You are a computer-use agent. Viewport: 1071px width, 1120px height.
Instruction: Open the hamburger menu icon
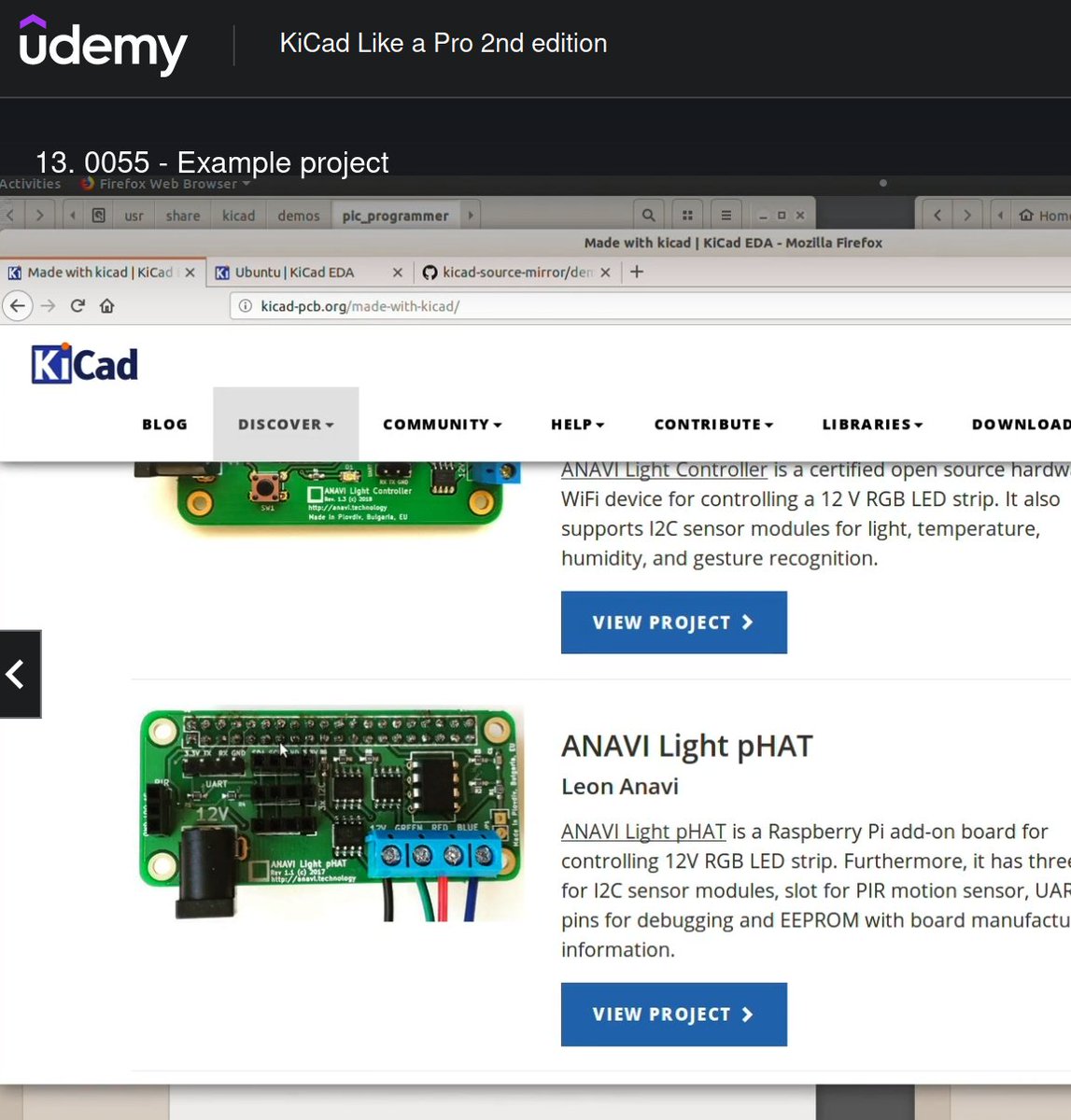pyautogui.click(x=726, y=214)
